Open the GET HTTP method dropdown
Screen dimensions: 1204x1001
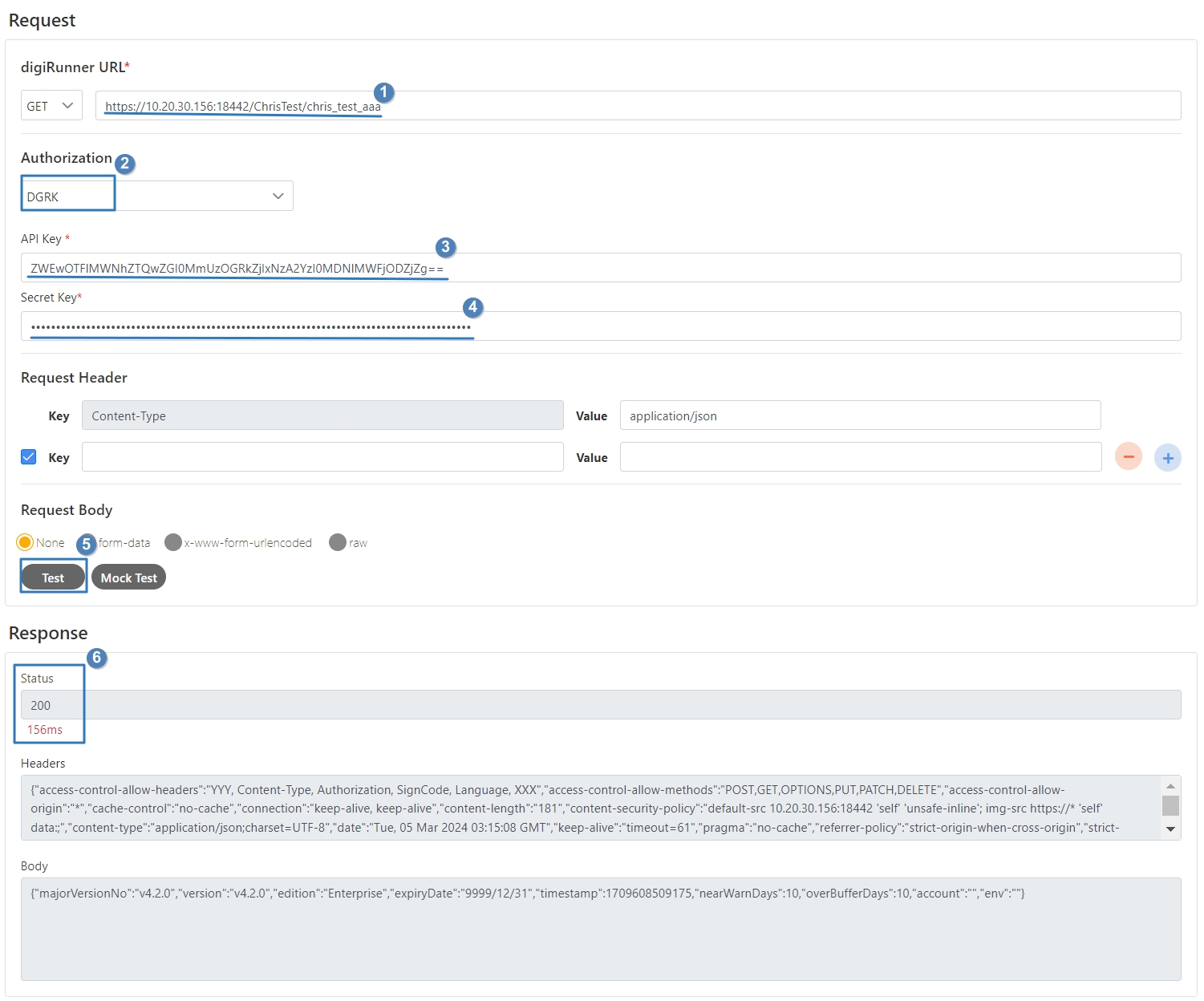tap(51, 106)
